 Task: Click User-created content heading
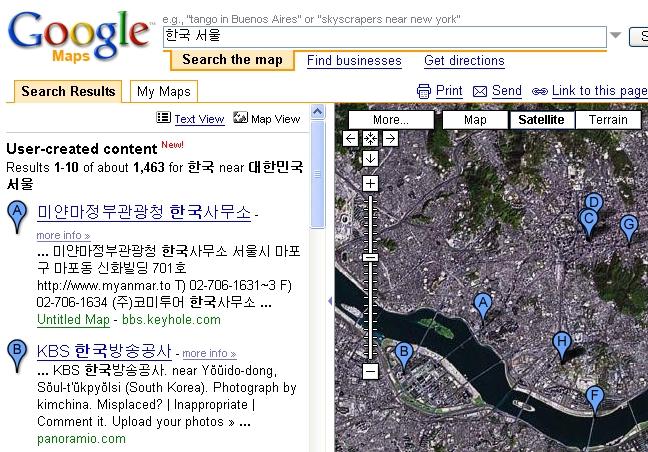(x=82, y=149)
